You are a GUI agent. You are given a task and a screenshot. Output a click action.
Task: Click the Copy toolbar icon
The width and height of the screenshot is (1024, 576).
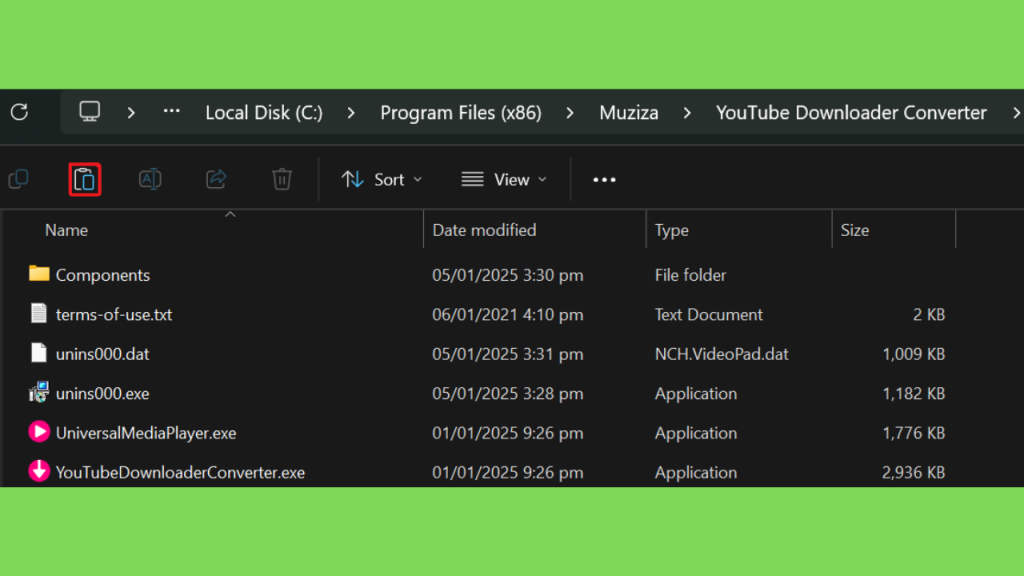tap(19, 179)
